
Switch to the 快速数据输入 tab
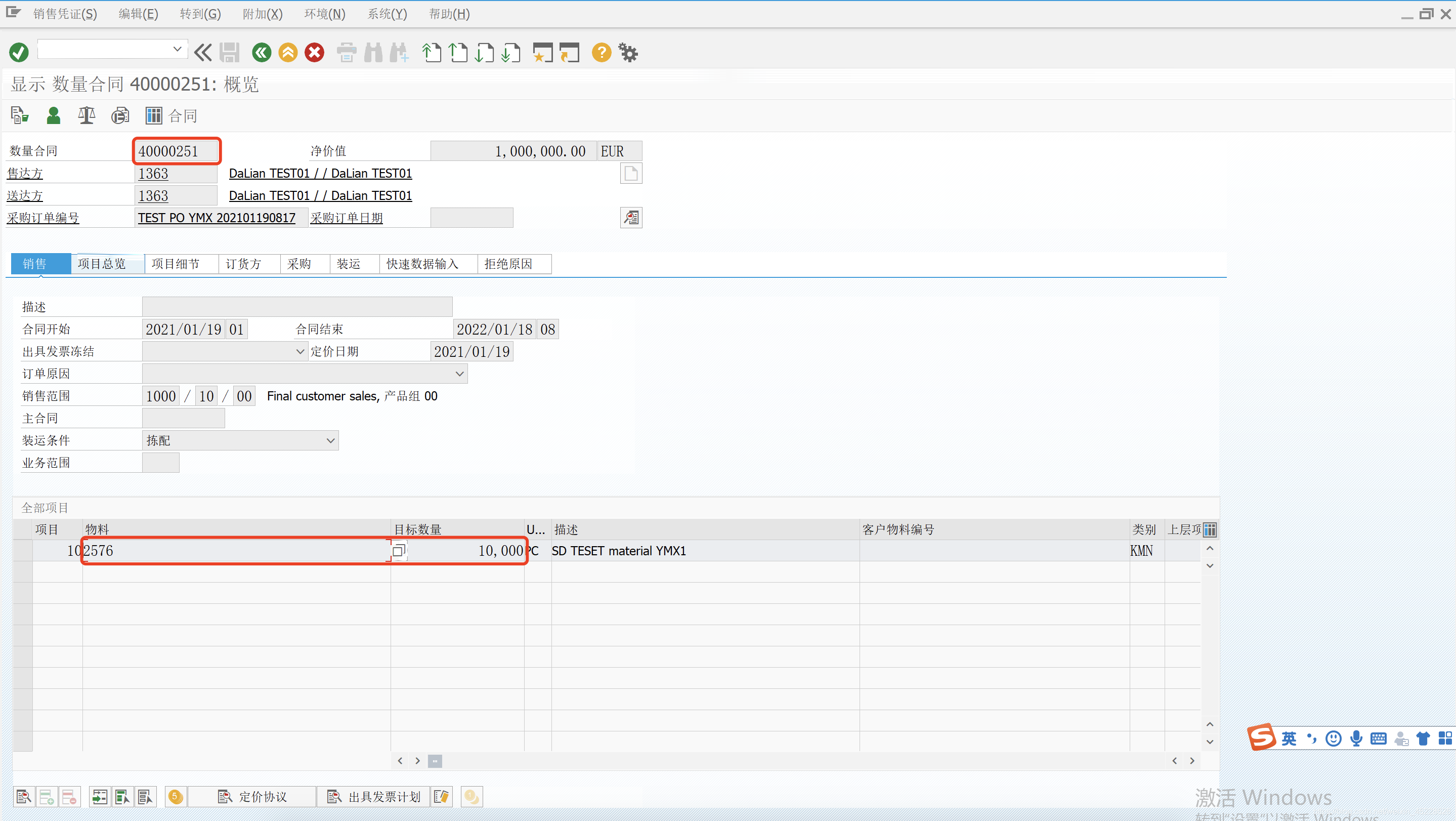(x=429, y=264)
